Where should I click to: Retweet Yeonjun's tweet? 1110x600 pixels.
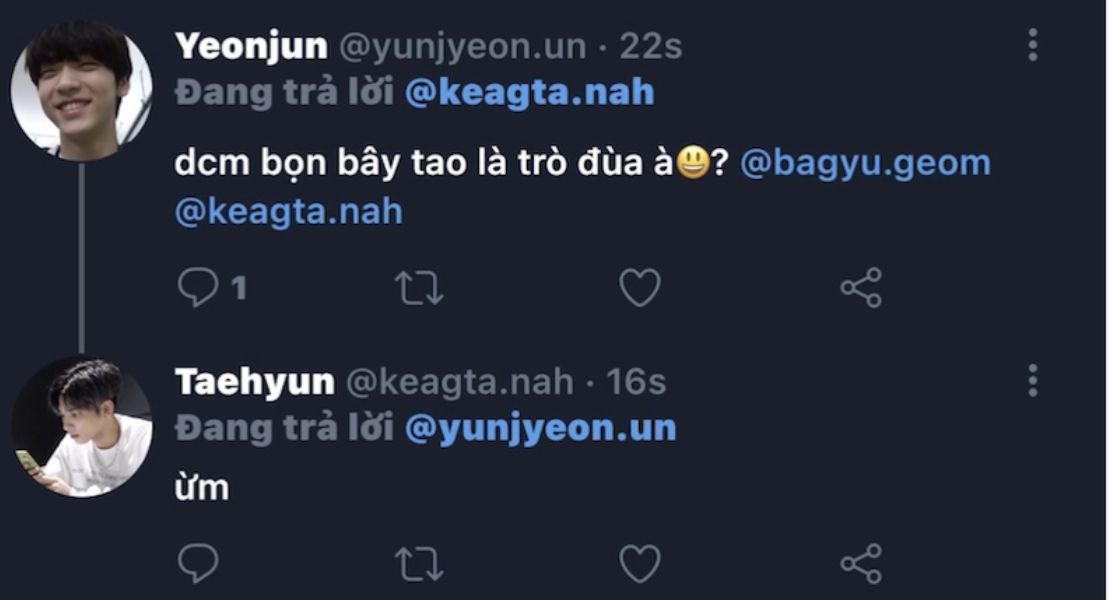point(419,288)
